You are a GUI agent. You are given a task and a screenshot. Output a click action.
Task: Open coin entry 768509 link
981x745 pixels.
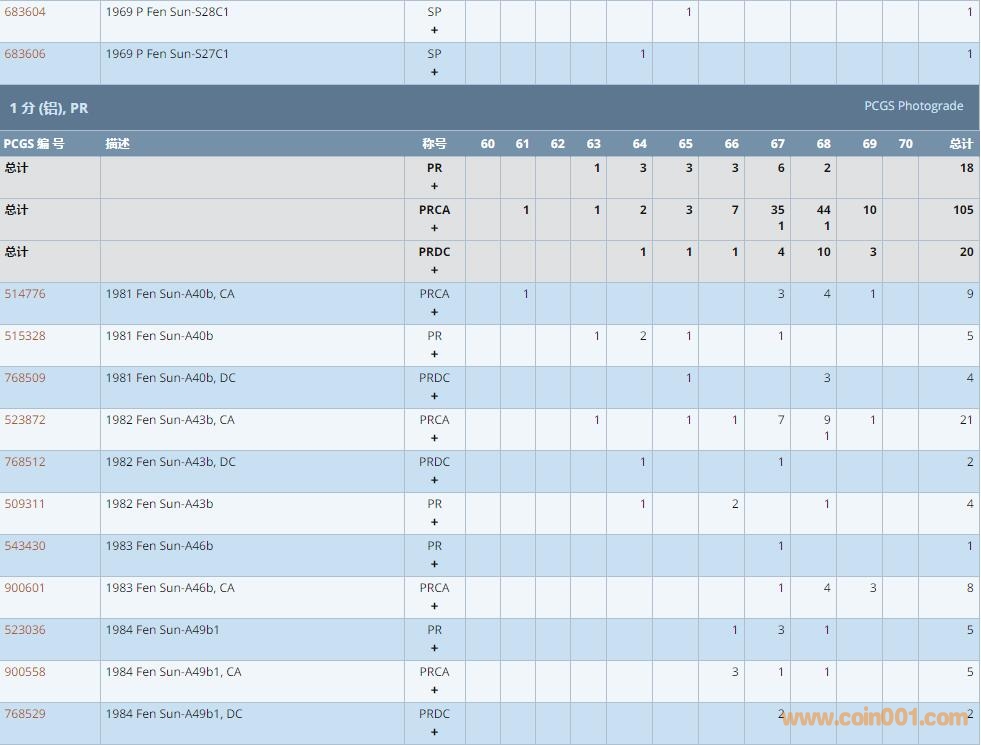pyautogui.click(x=25, y=378)
